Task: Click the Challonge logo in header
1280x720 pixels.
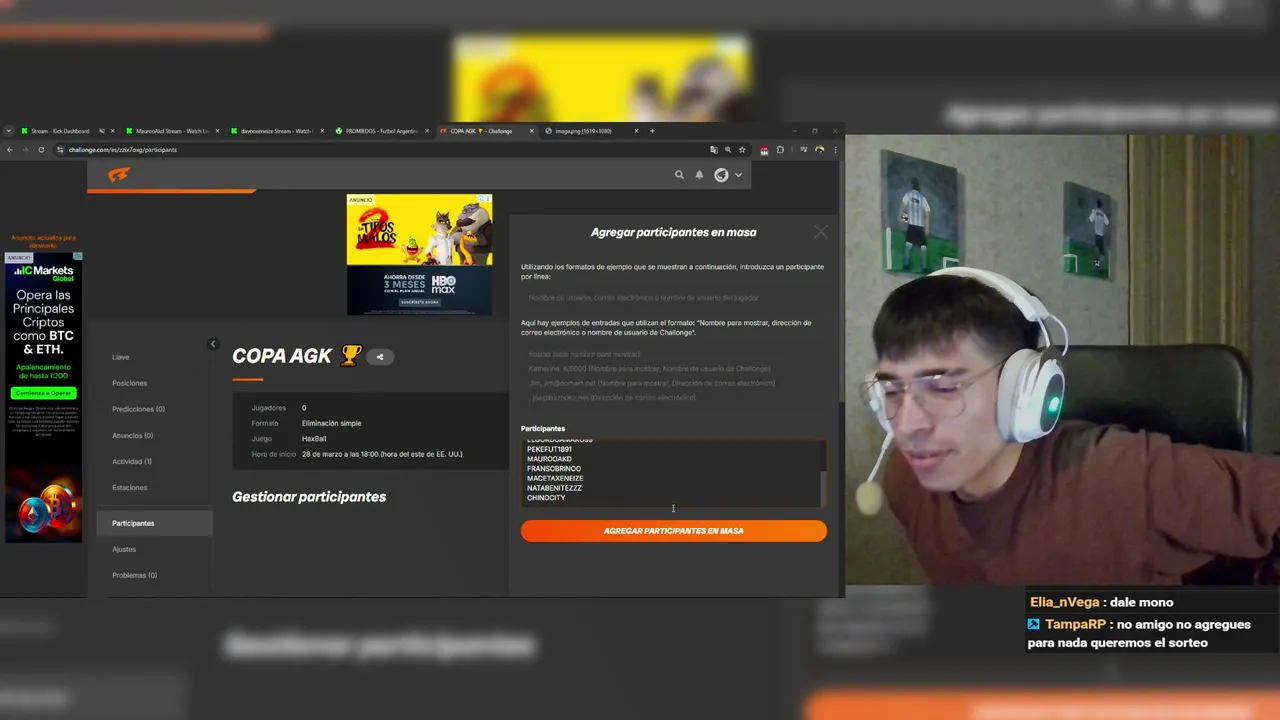Action: point(119,175)
